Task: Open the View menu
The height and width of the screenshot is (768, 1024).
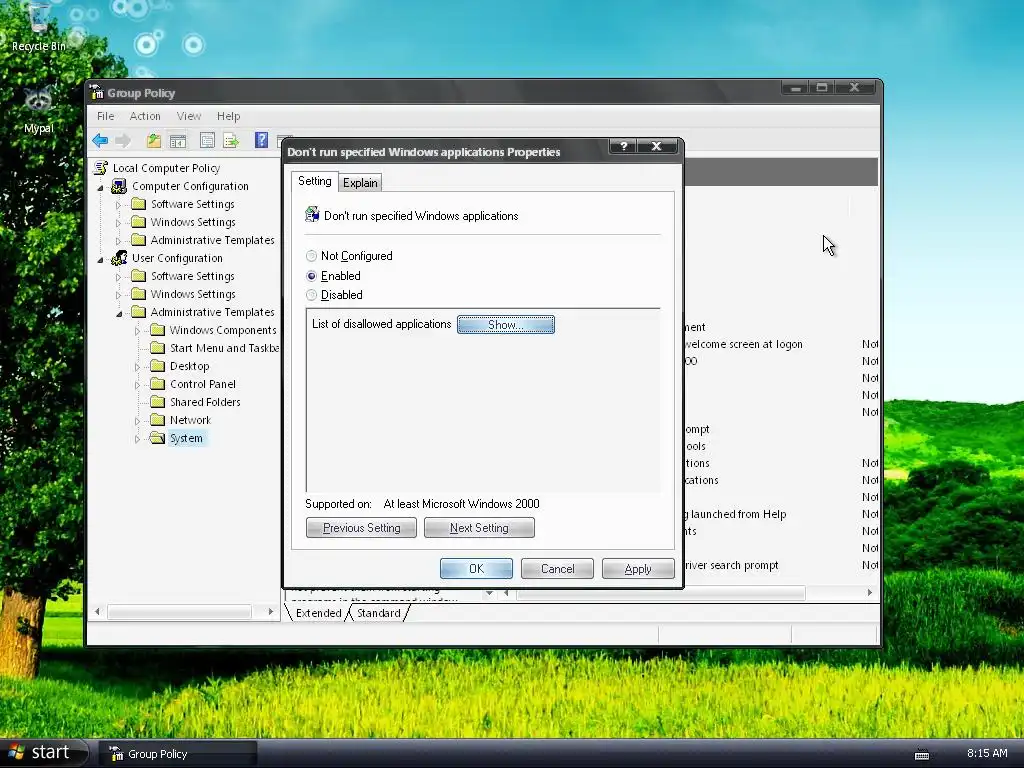Action: coord(189,116)
